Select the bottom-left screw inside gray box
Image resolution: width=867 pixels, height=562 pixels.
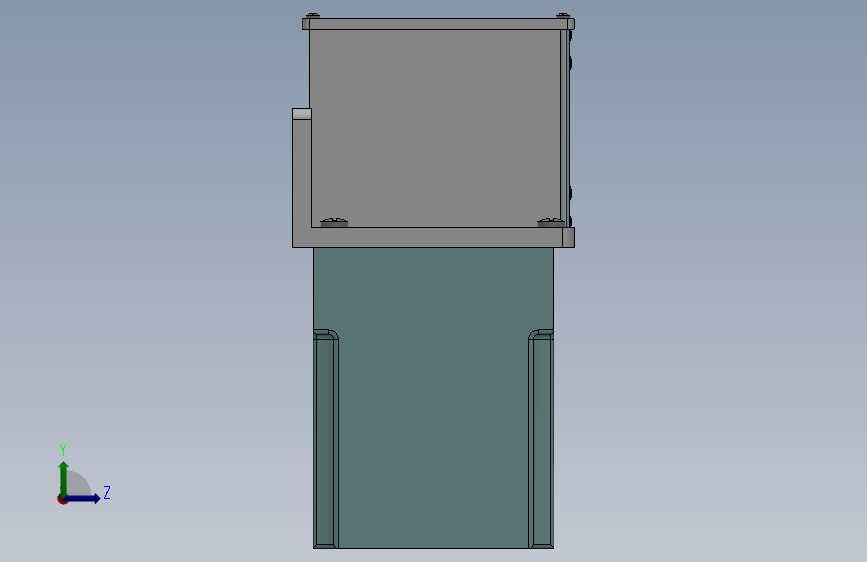point(334,222)
